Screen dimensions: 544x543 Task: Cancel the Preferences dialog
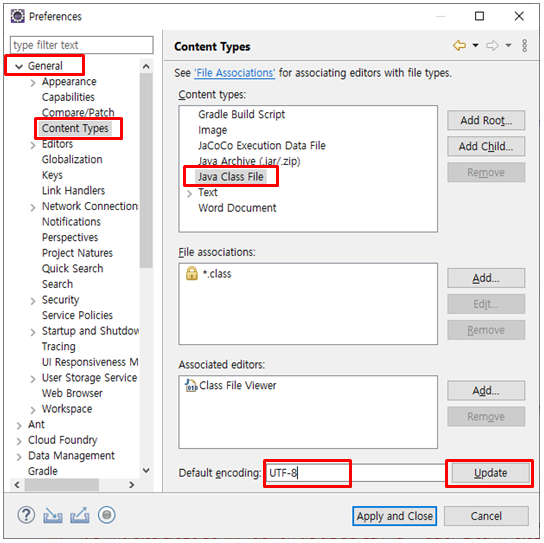pyautogui.click(x=486, y=516)
